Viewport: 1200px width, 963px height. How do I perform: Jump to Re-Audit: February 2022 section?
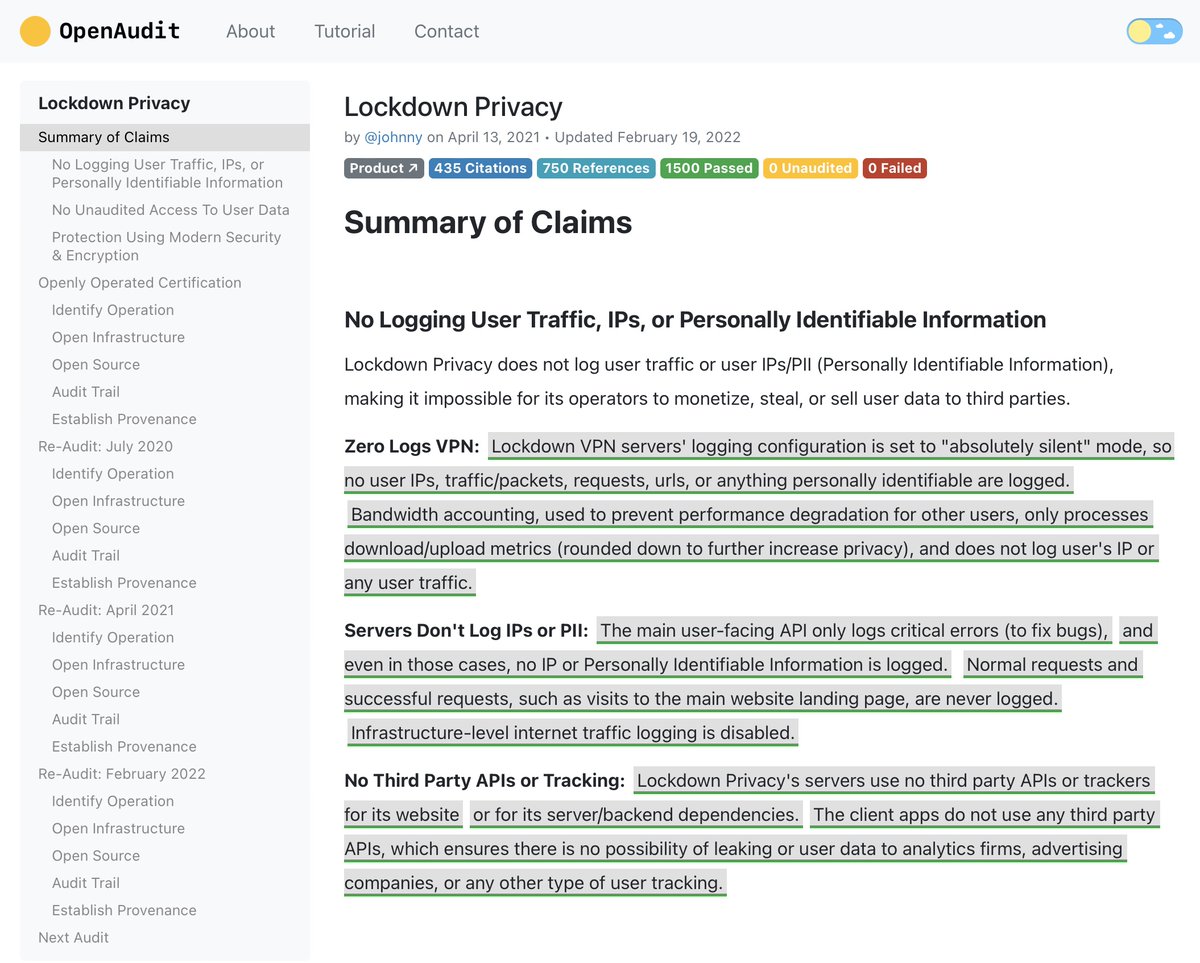[122, 774]
